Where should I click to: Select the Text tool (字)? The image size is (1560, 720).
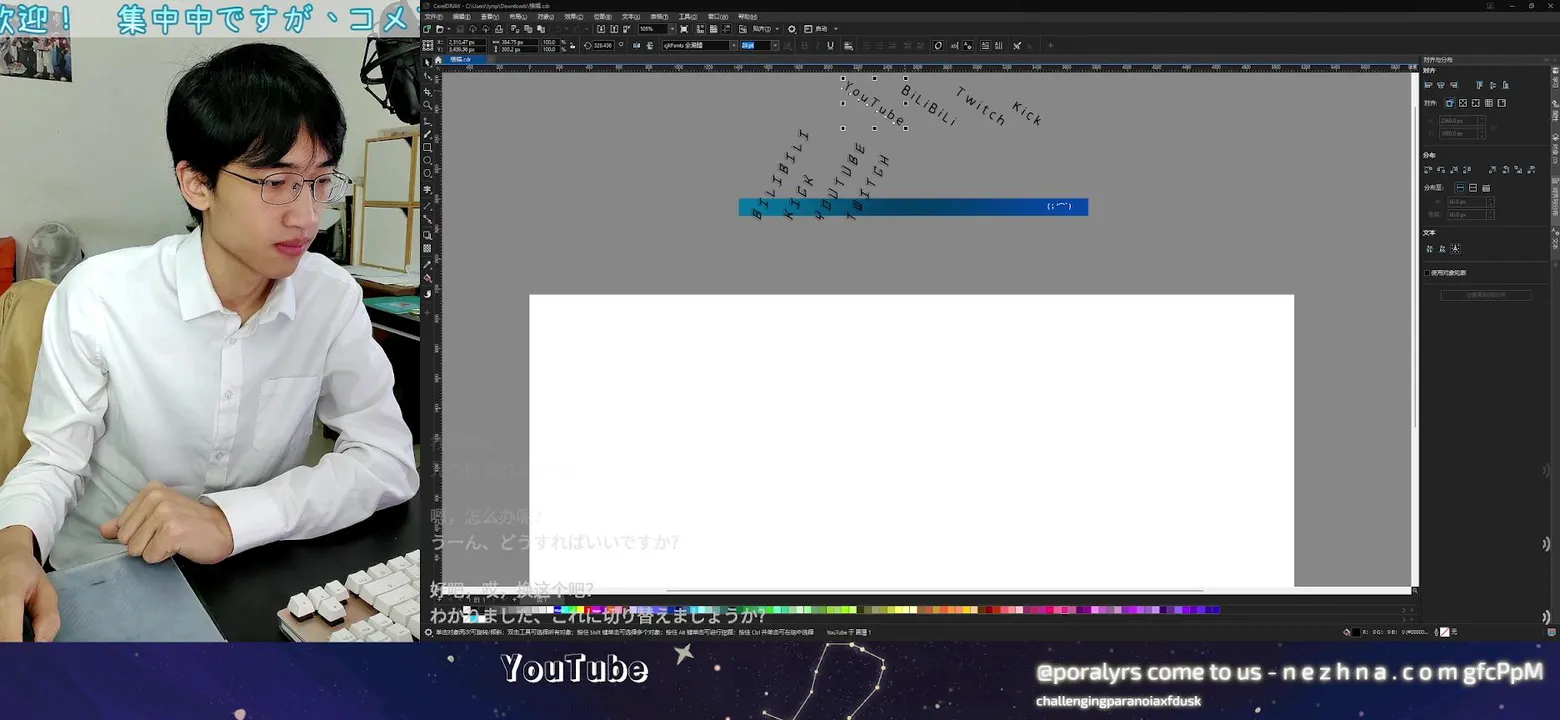(x=428, y=189)
